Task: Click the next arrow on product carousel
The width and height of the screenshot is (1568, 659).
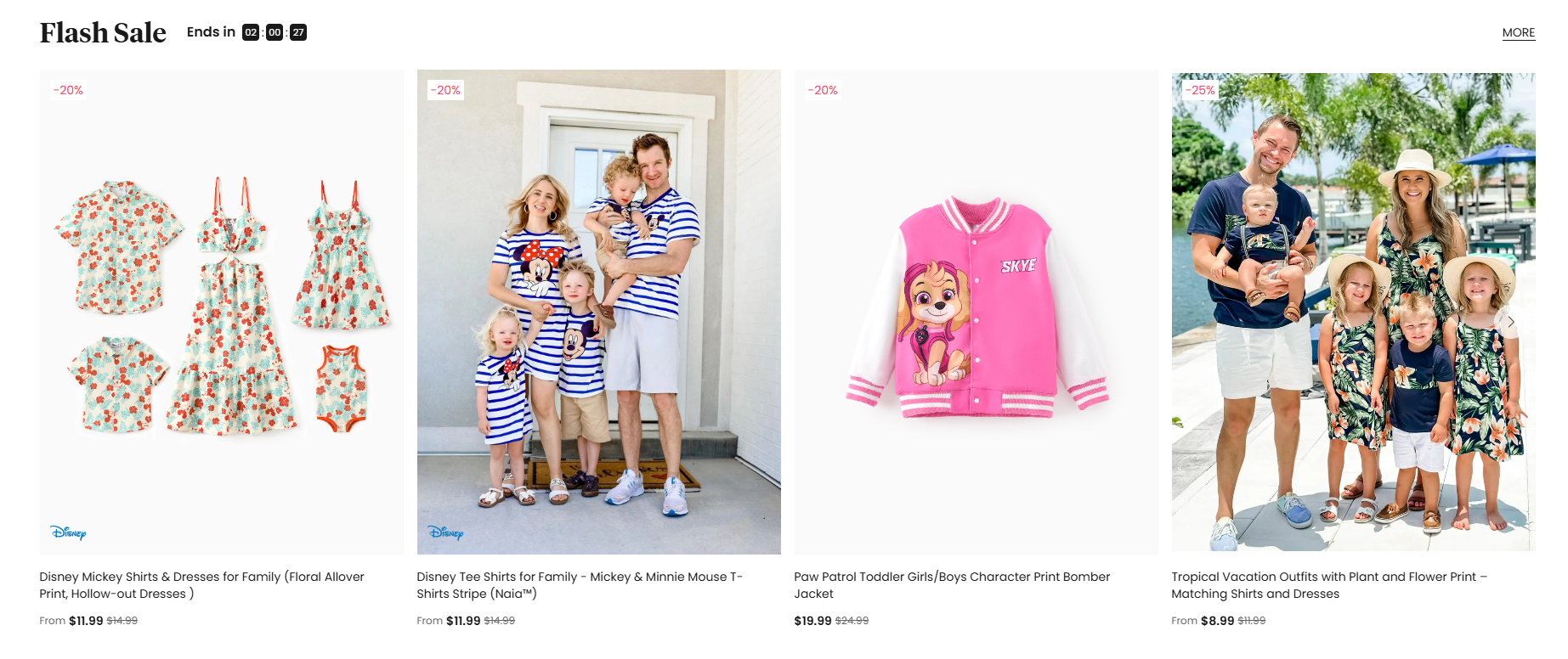Action: click(1511, 322)
